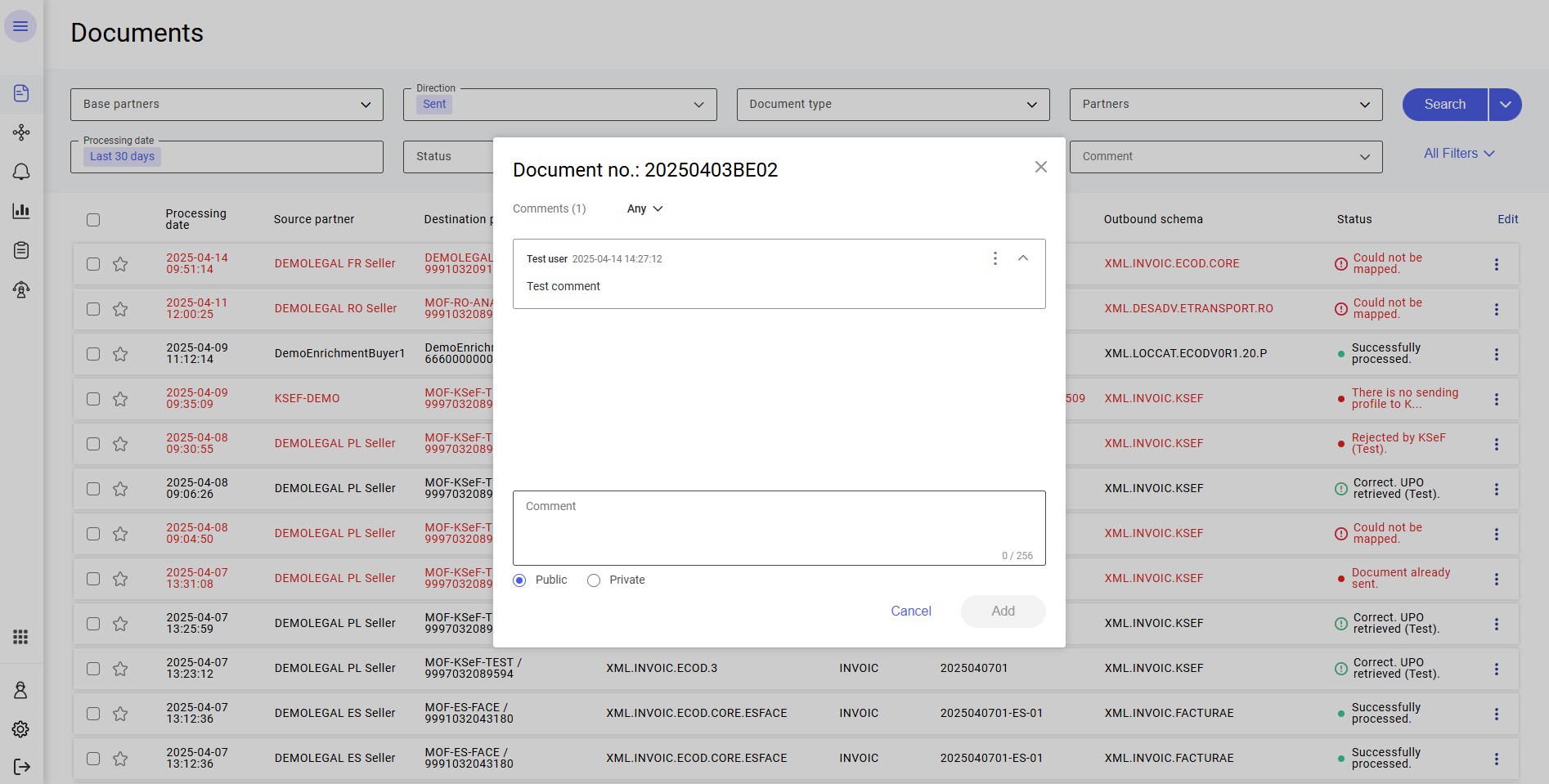
Task: Open the three-dot menu on Test comment
Action: (x=995, y=258)
